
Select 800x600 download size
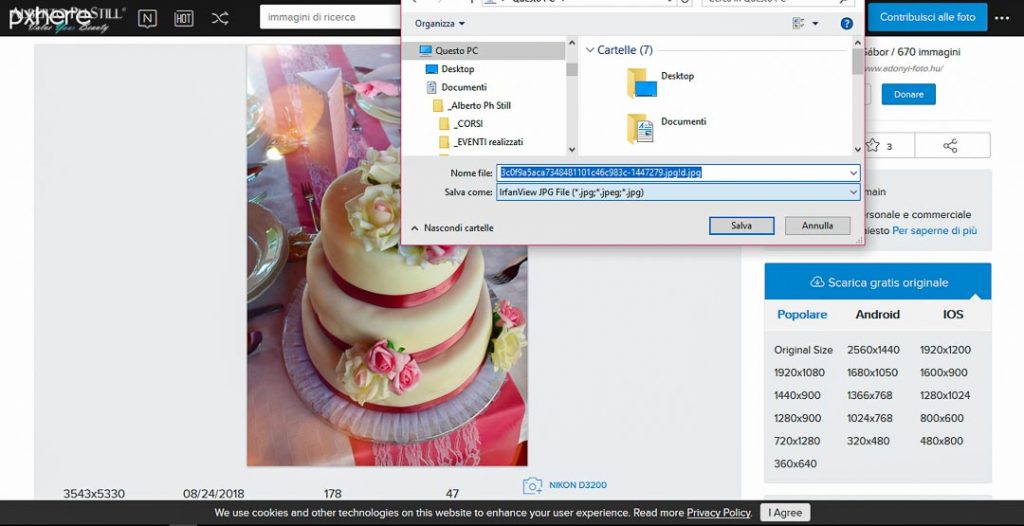[x=942, y=419]
